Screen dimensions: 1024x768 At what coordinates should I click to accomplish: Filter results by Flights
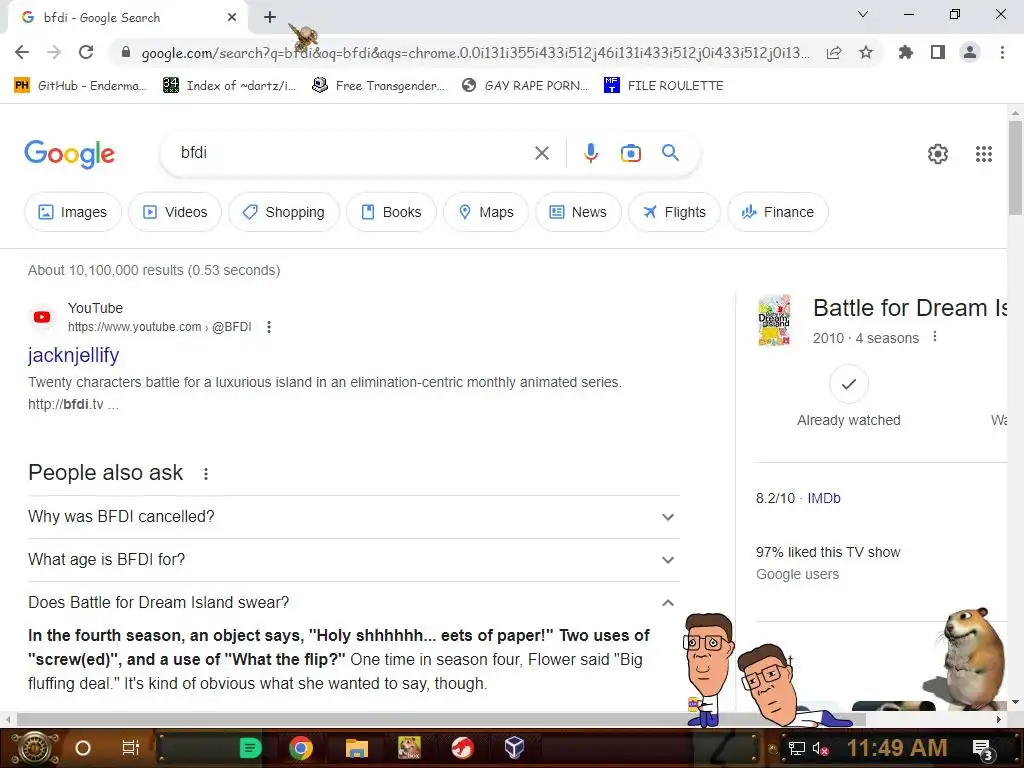coord(674,212)
